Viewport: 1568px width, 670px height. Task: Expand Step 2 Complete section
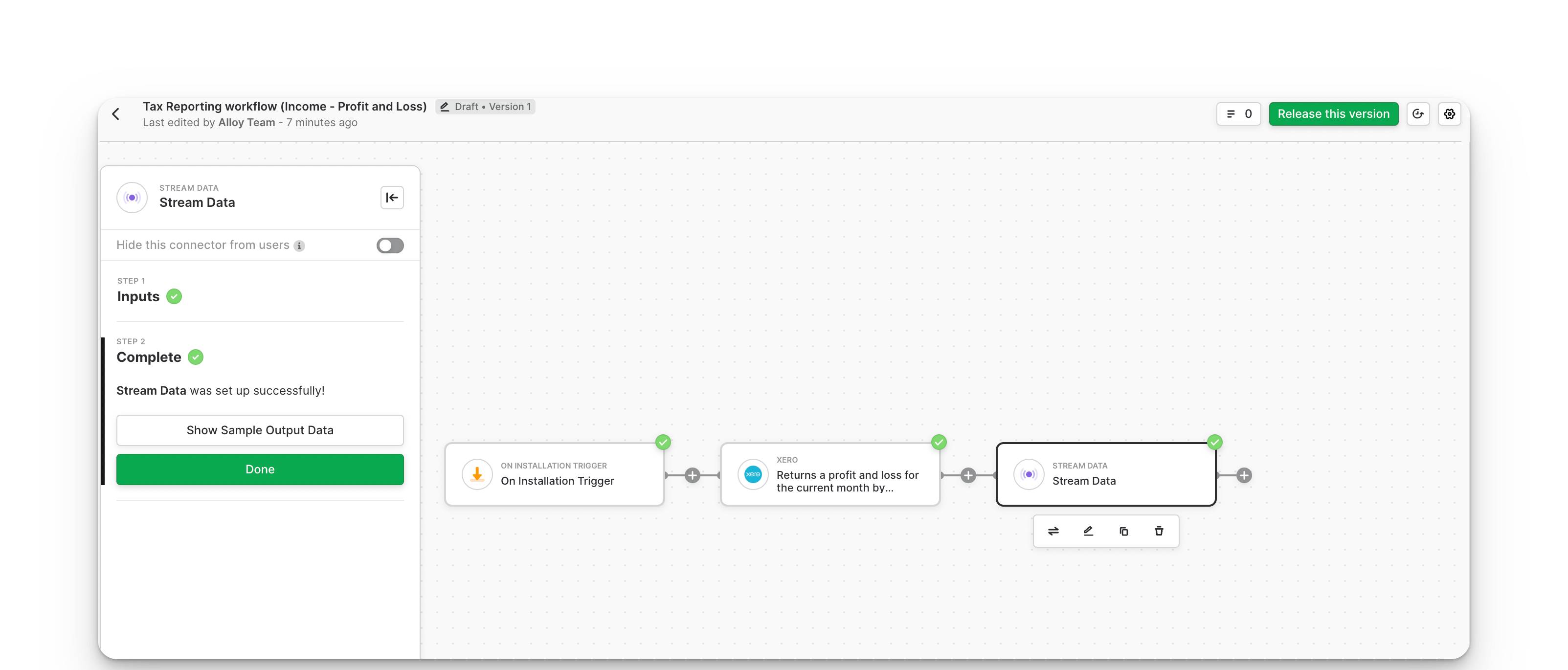coord(149,357)
